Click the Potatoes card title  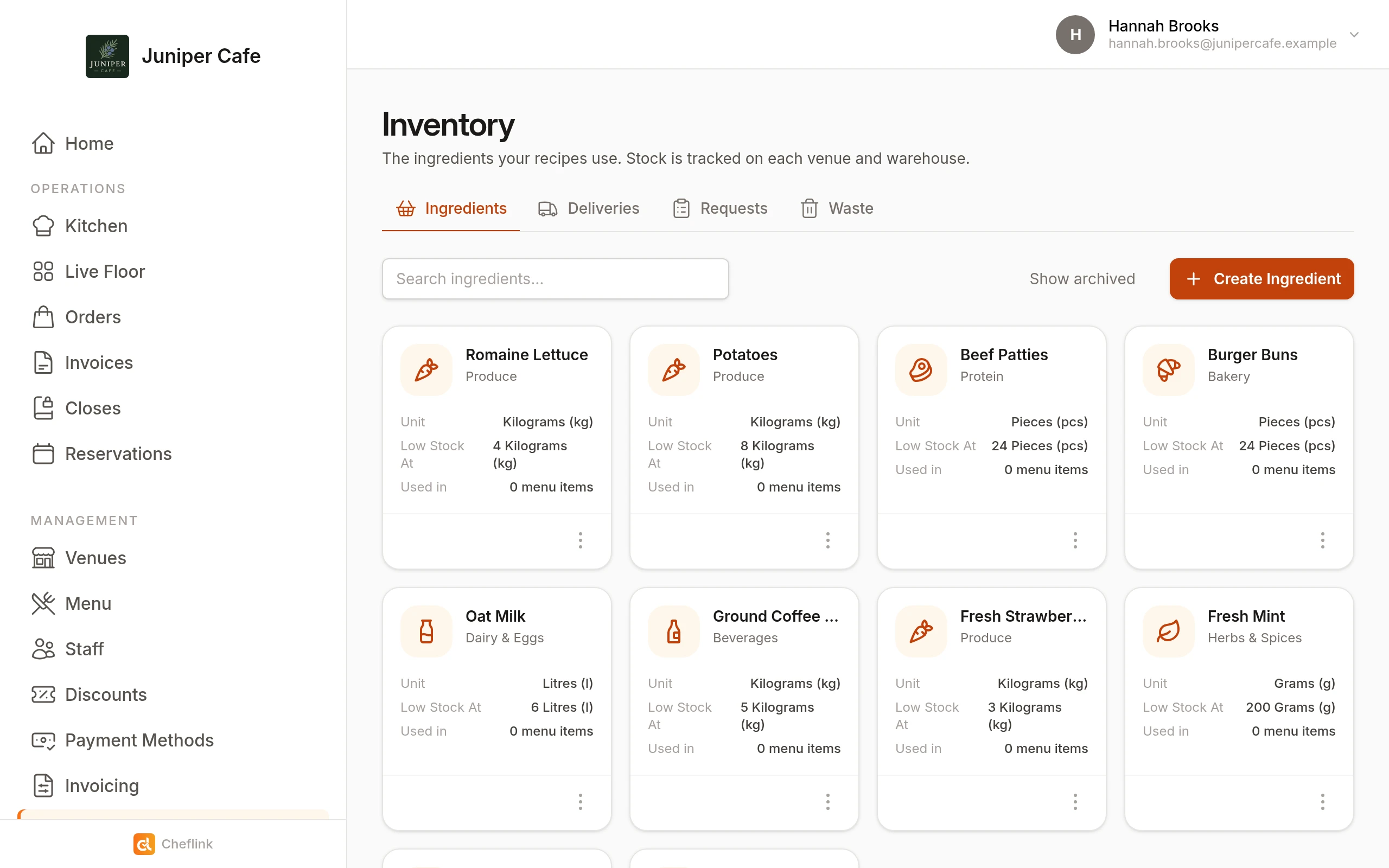coord(744,355)
